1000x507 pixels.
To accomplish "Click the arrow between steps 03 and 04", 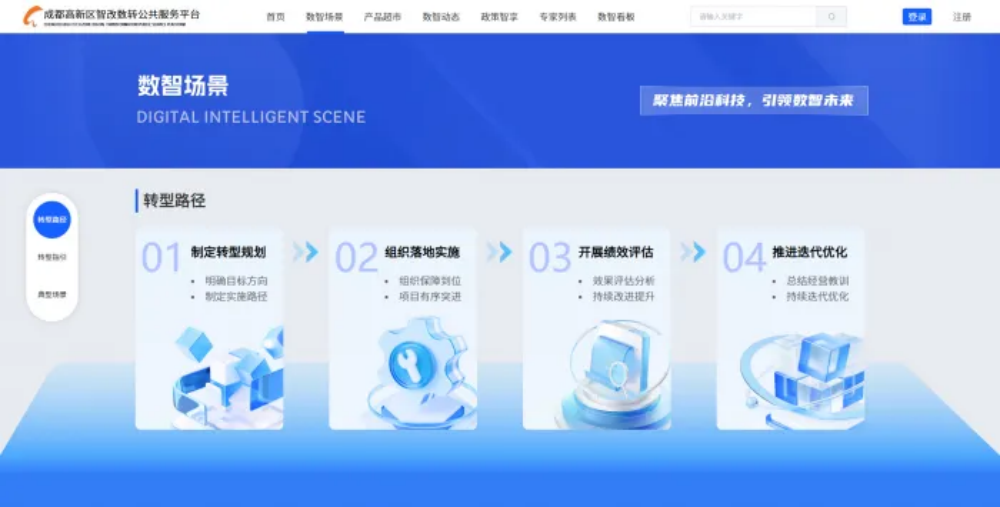I will [693, 252].
